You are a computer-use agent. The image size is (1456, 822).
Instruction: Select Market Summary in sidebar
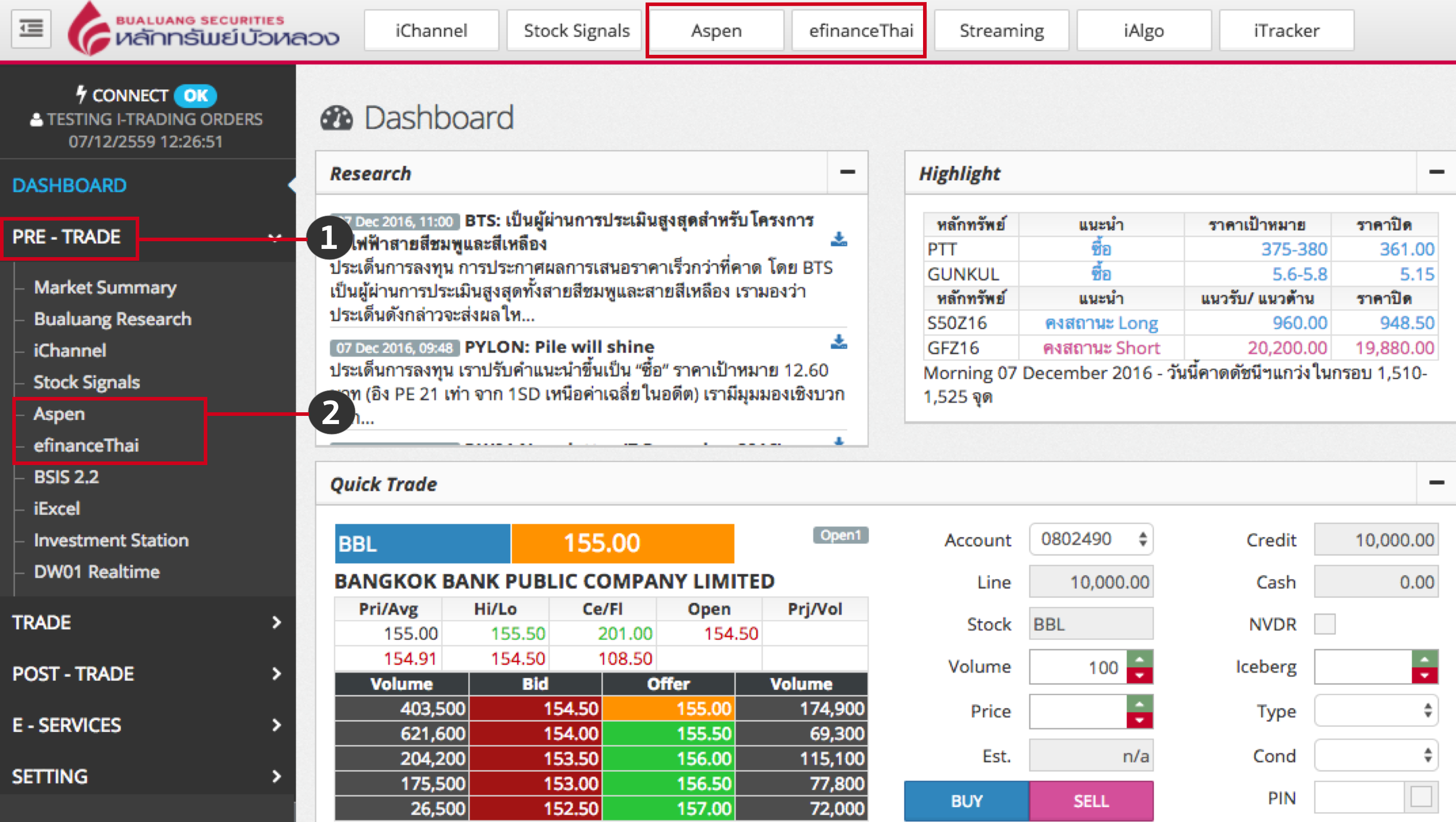[x=105, y=287]
